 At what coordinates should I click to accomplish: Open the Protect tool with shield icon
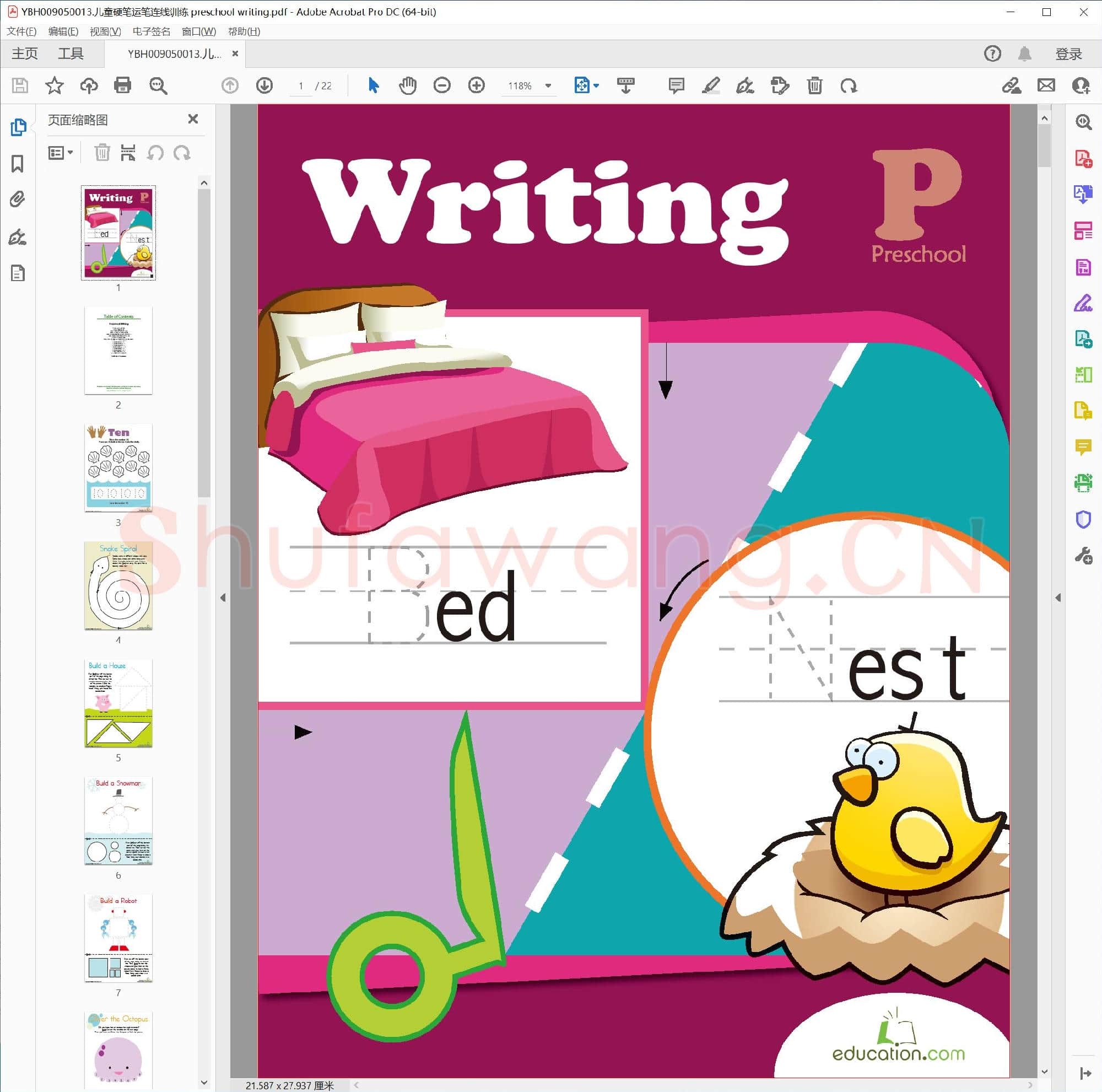pos(1083,519)
